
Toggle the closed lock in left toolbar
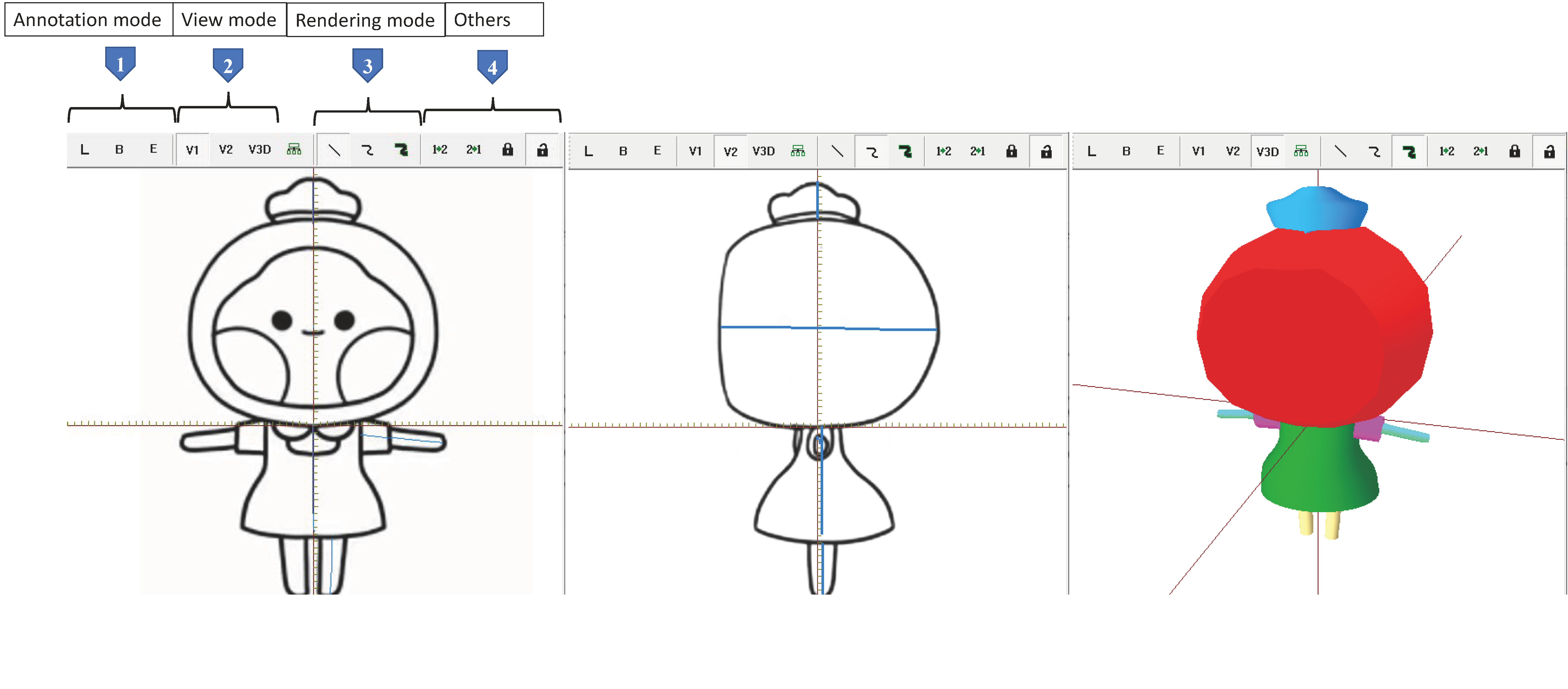pos(507,150)
